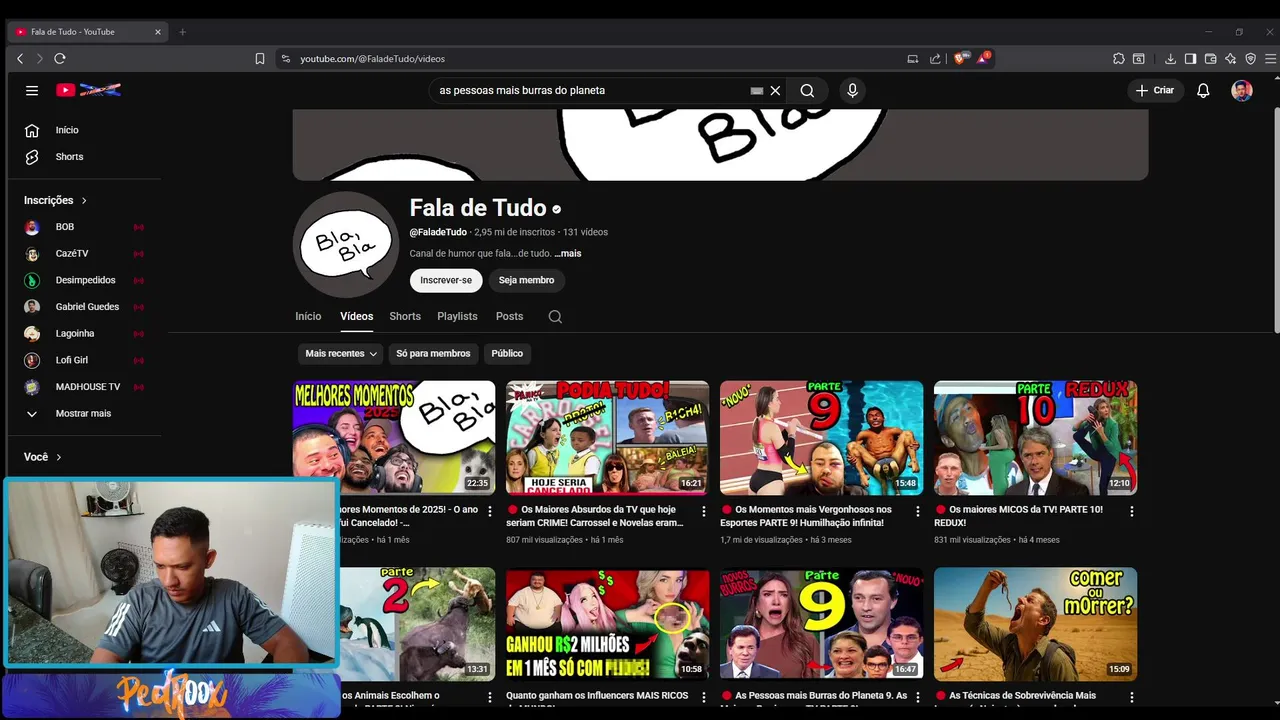Expand channel description with ...mais
This screenshot has height=720, width=1280.
[568, 253]
